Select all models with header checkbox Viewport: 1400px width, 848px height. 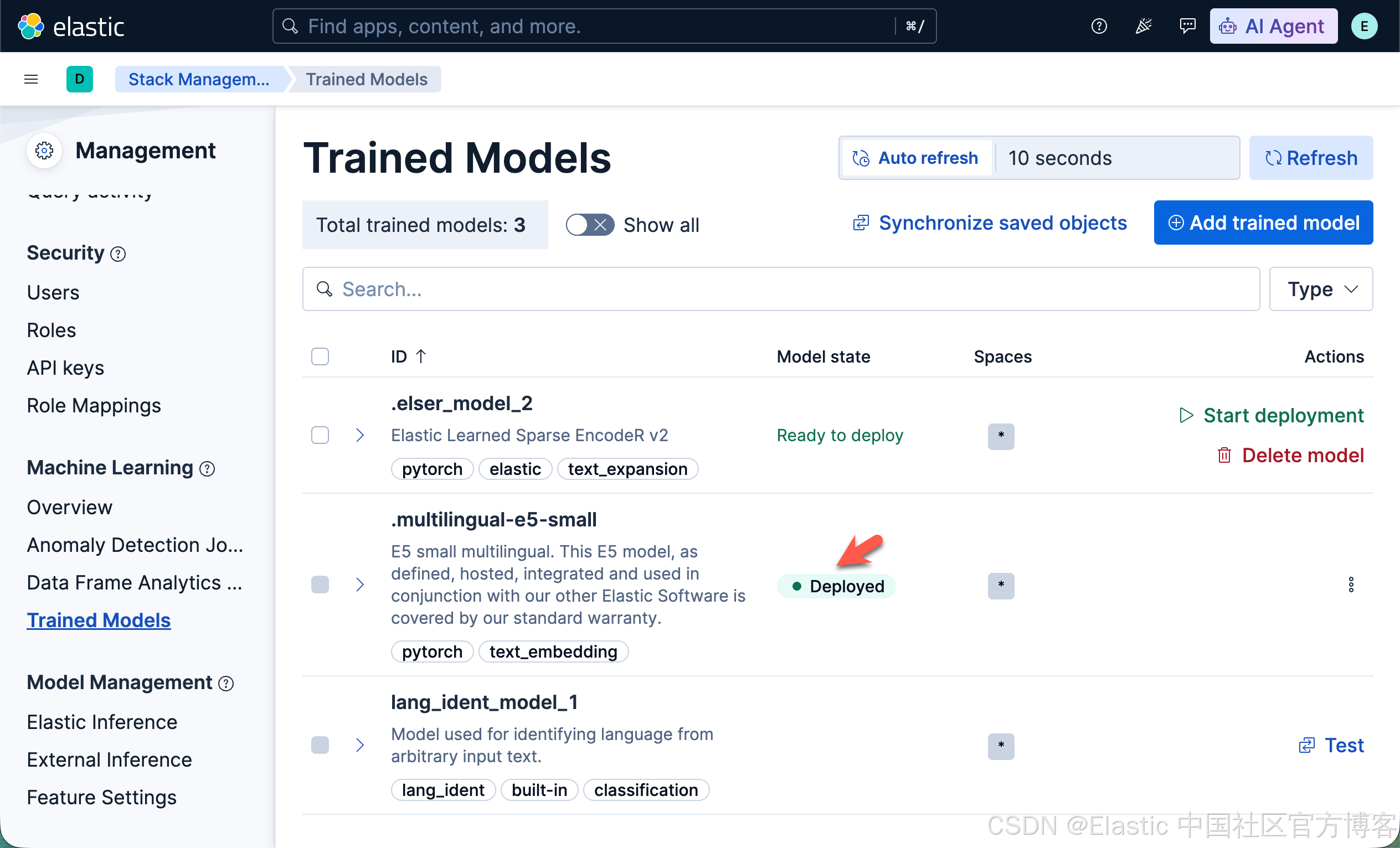click(x=320, y=356)
